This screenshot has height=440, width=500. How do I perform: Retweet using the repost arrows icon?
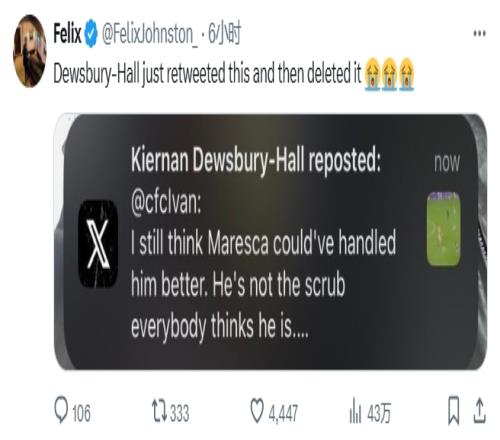[159, 411]
